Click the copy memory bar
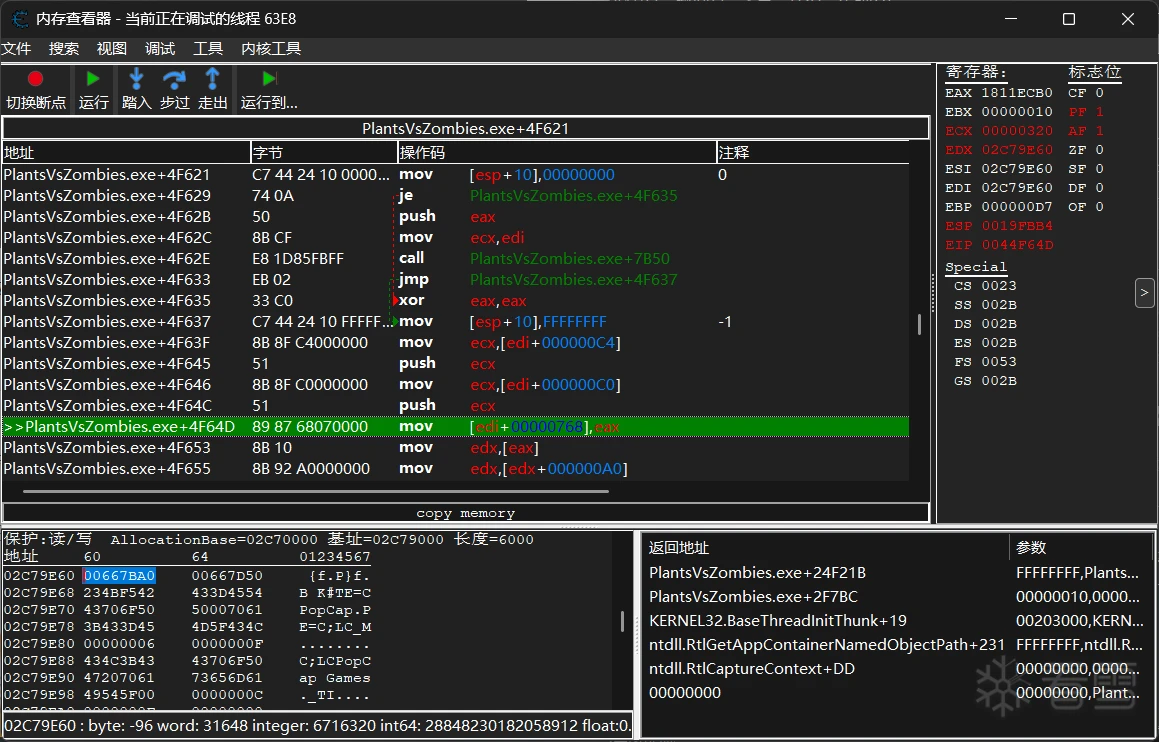Image resolution: width=1159 pixels, height=742 pixels. 466,513
